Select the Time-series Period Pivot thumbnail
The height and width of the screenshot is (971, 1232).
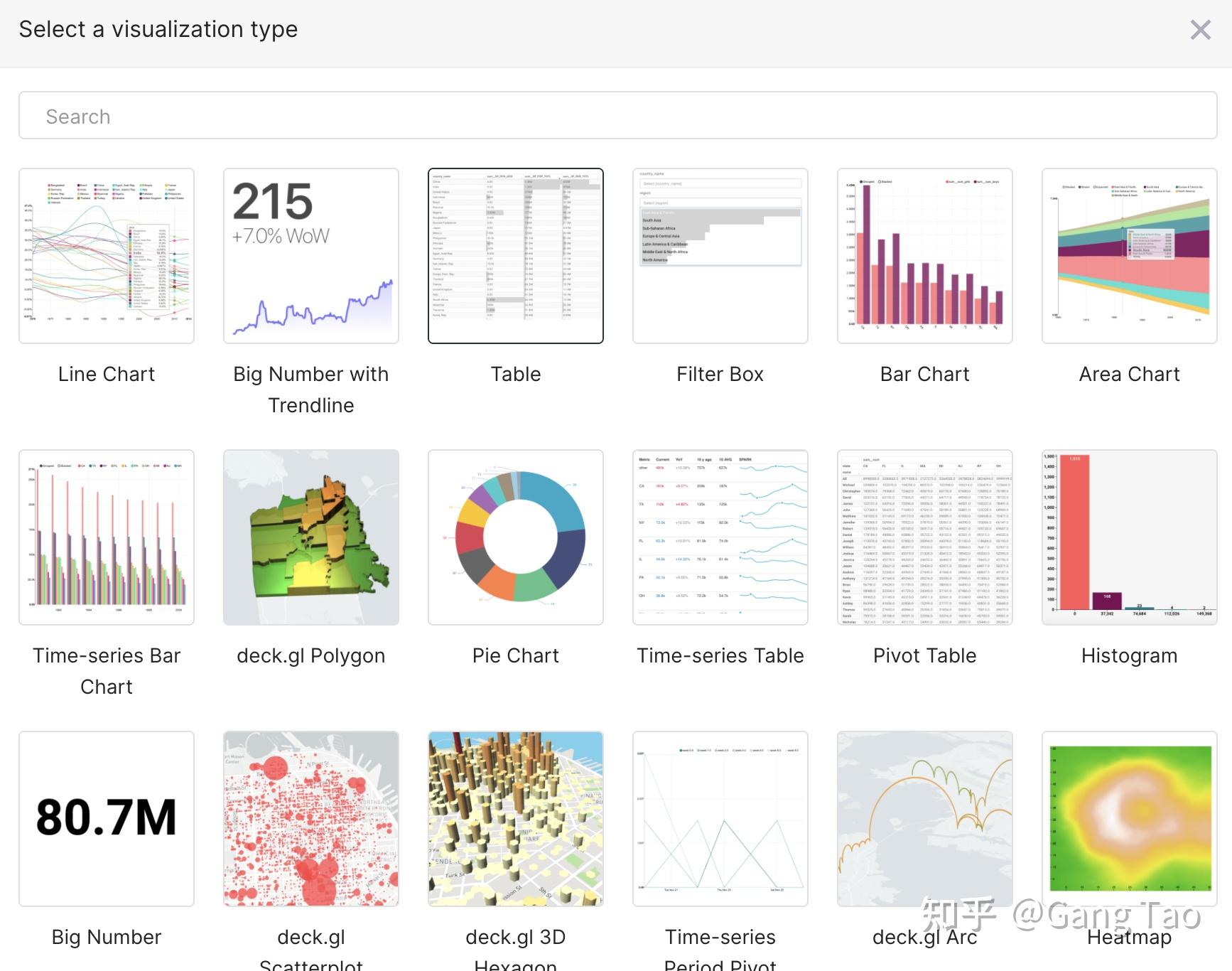(x=720, y=819)
